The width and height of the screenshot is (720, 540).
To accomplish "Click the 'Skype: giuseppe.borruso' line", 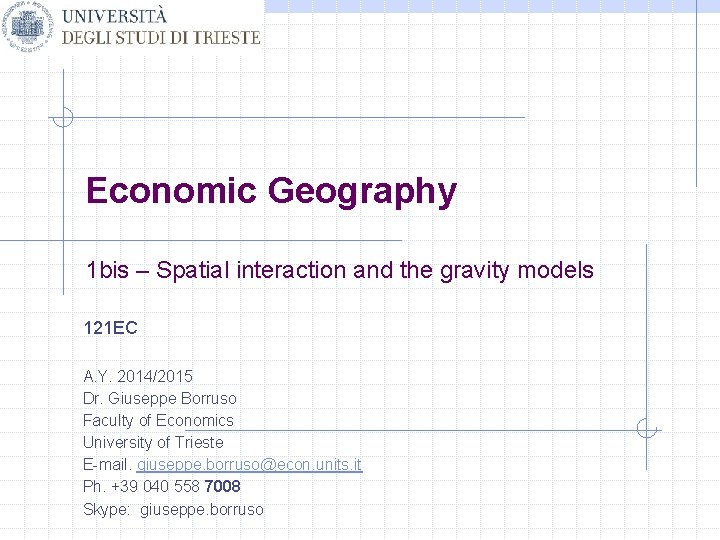I will pos(174,509).
